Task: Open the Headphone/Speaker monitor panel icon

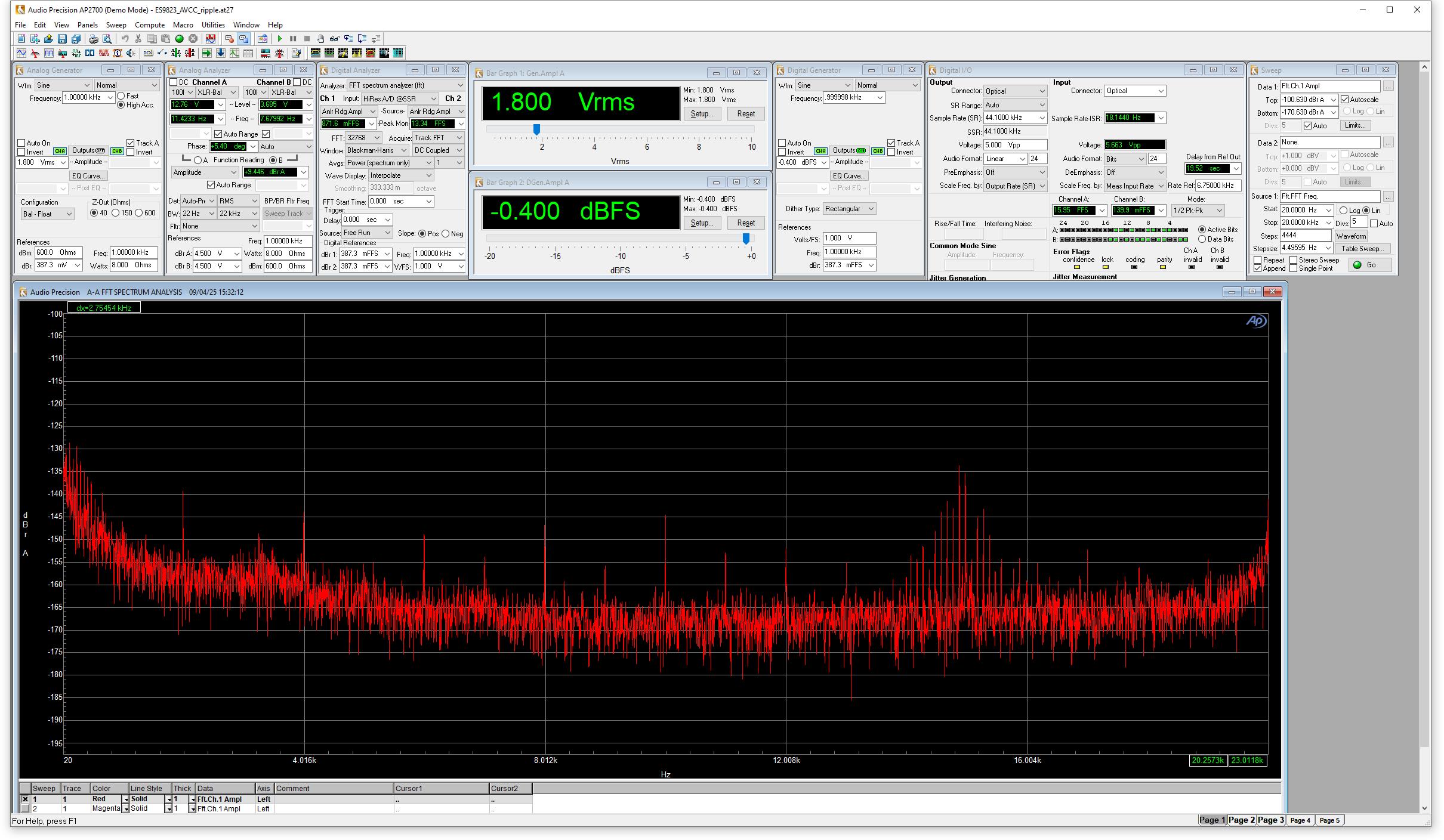Action: [131, 53]
